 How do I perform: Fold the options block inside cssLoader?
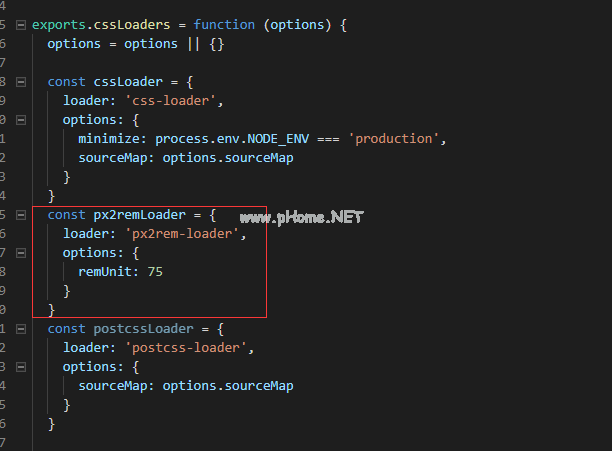click(x=21, y=119)
